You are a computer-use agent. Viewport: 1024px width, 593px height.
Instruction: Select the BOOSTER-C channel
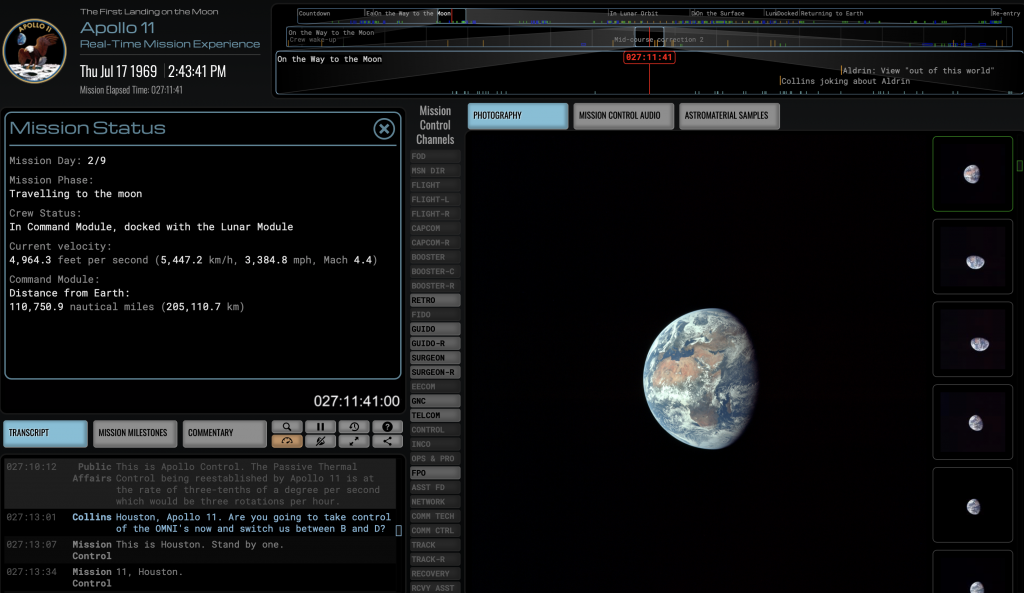pyautogui.click(x=435, y=271)
